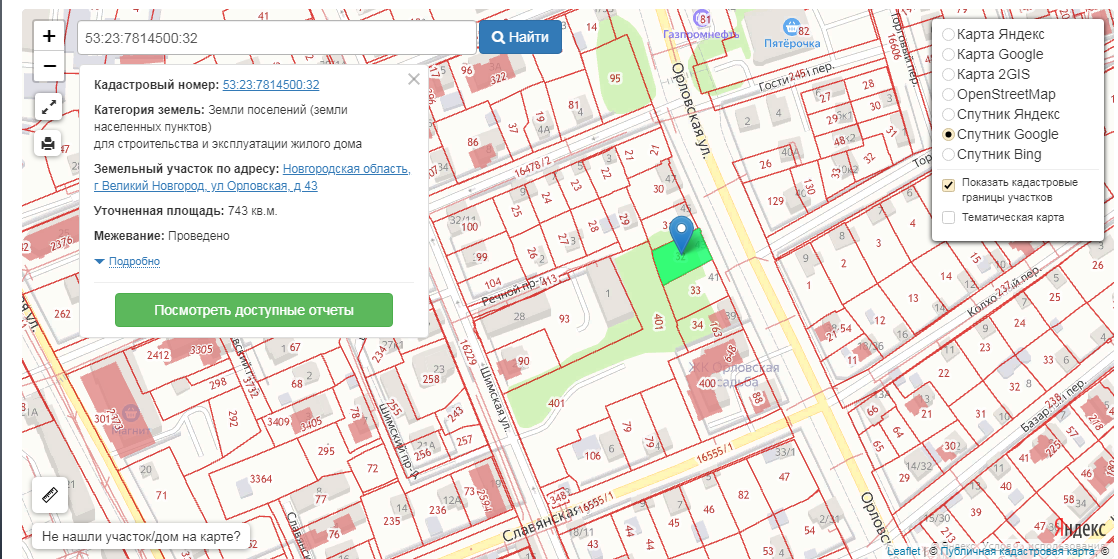This screenshot has width=1118, height=559.
Task: Close the parcel info popup
Action: pos(414,80)
